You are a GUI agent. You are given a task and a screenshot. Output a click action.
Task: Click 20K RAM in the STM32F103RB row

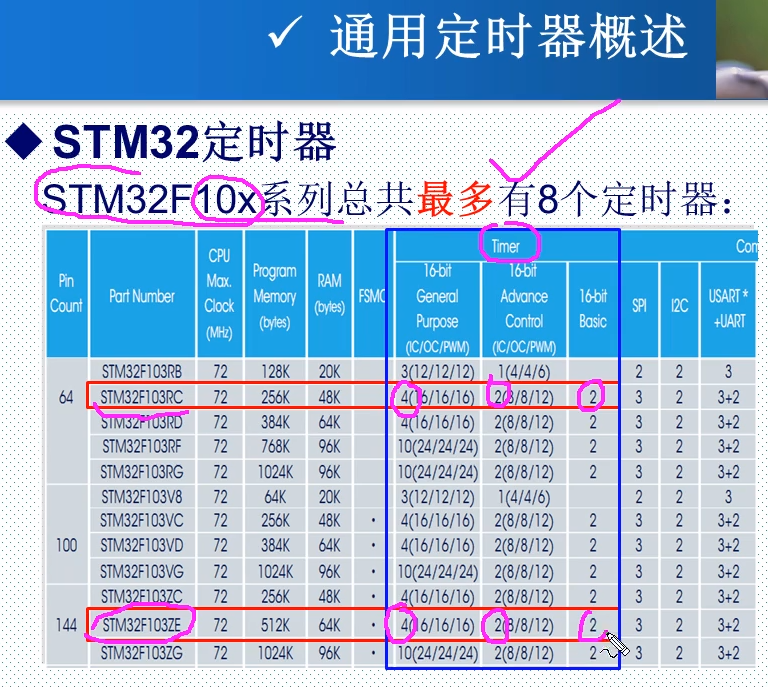coord(329,372)
